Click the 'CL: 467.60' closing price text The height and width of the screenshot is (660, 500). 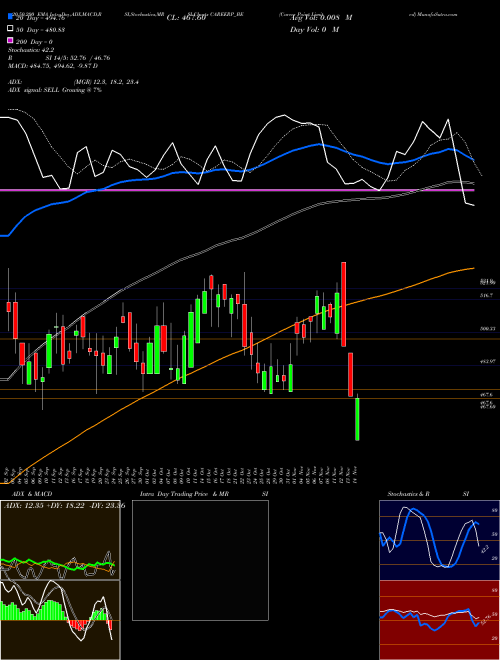(x=186, y=18)
